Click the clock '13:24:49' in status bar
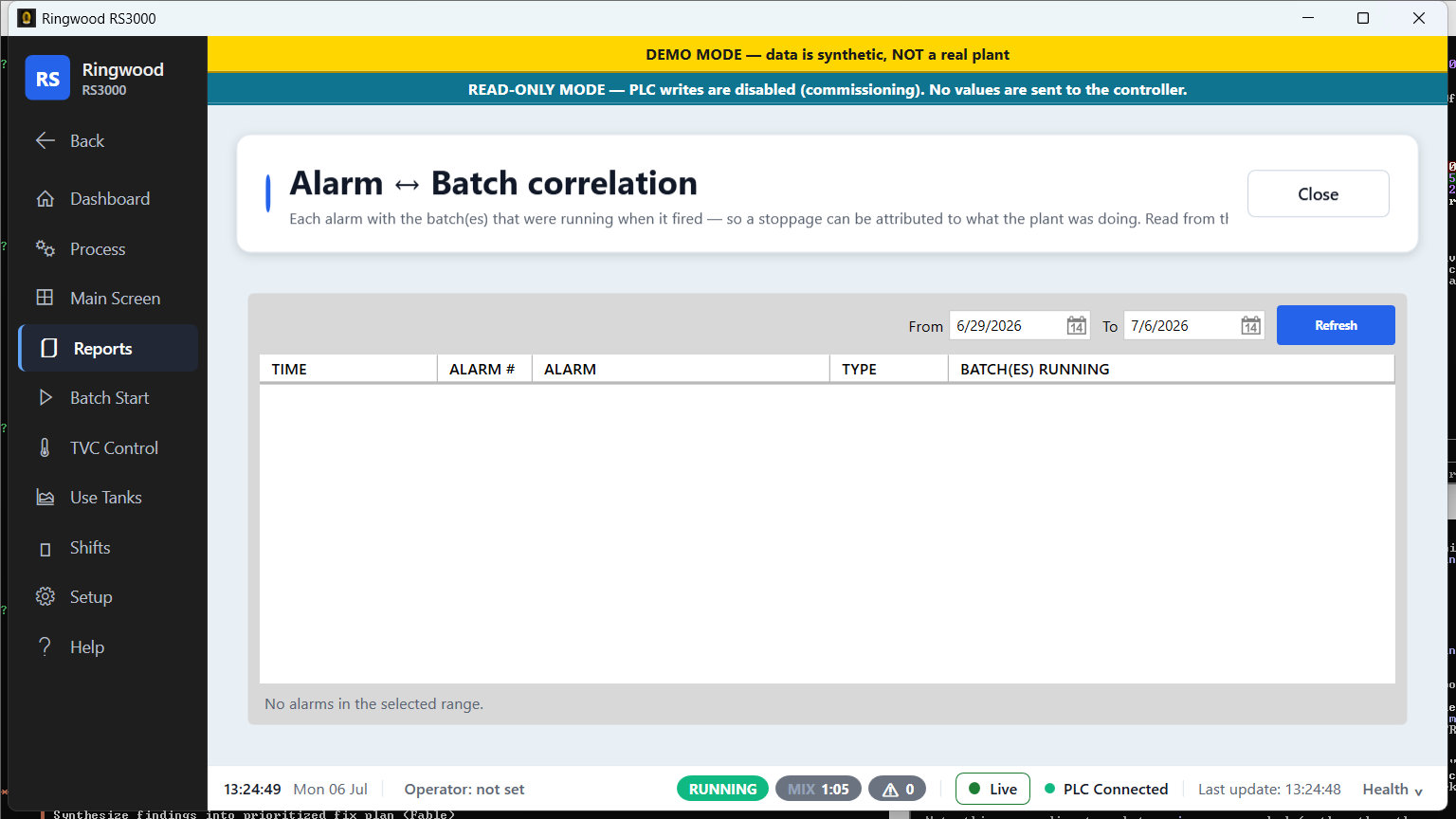This screenshot has width=1456, height=819. 252,789
